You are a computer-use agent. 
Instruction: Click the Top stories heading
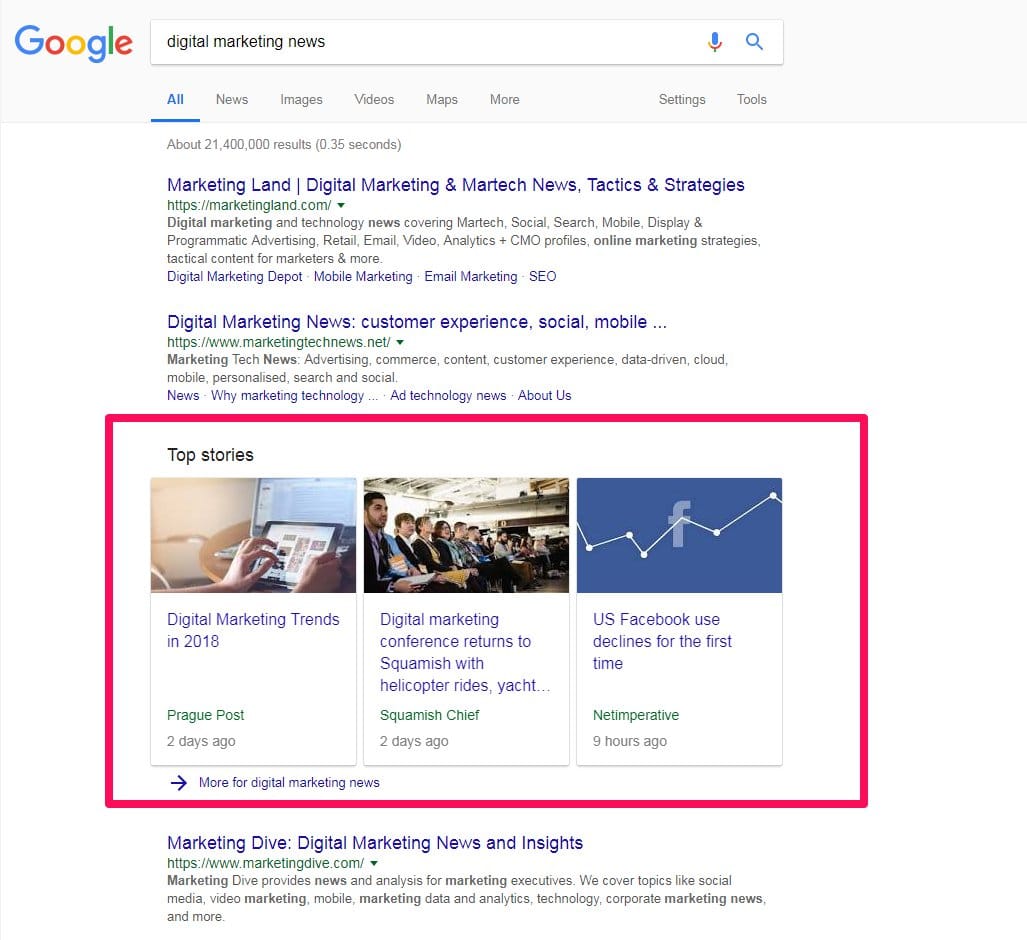tap(210, 455)
